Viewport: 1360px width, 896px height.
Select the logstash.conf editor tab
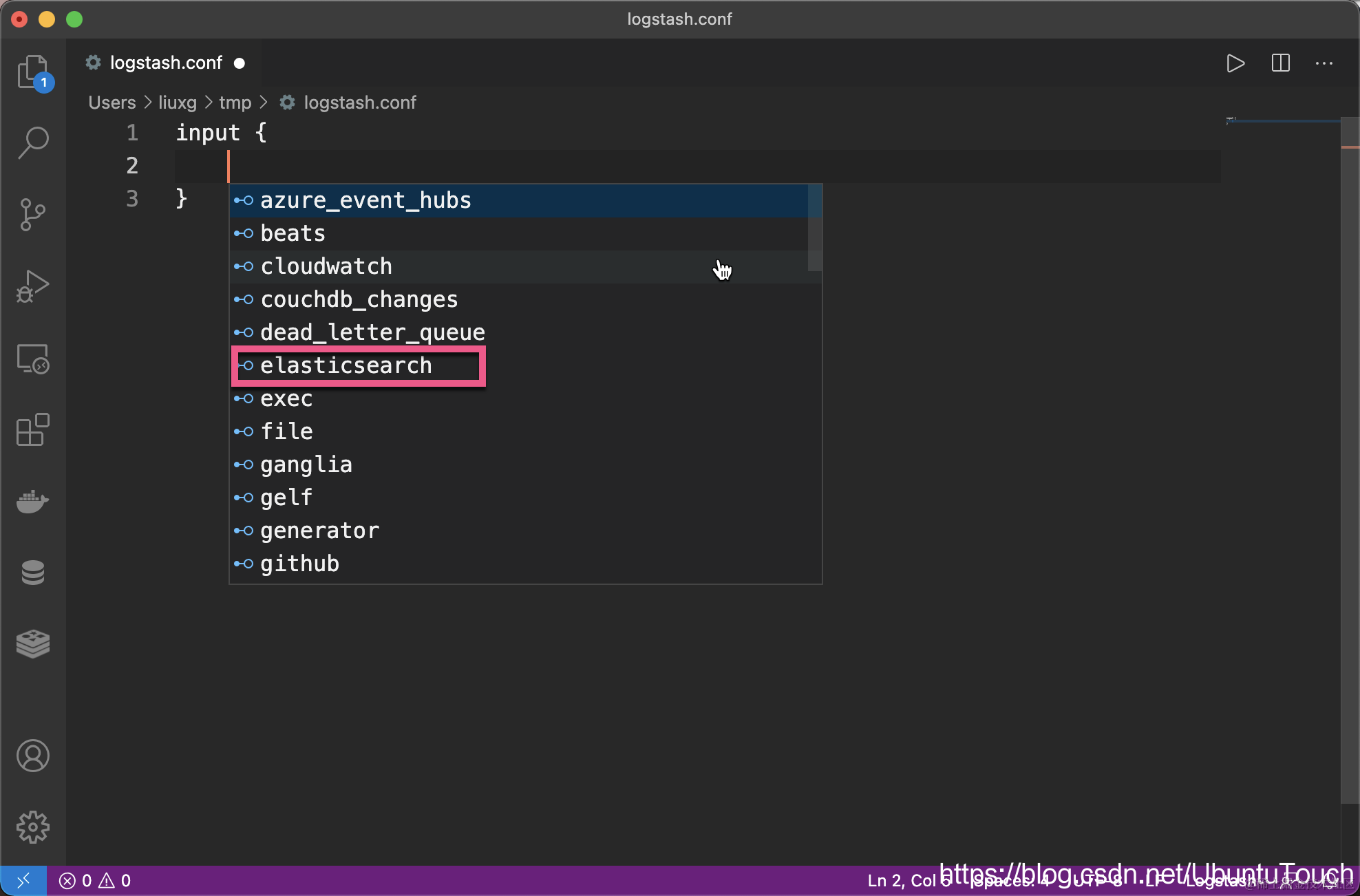click(166, 63)
